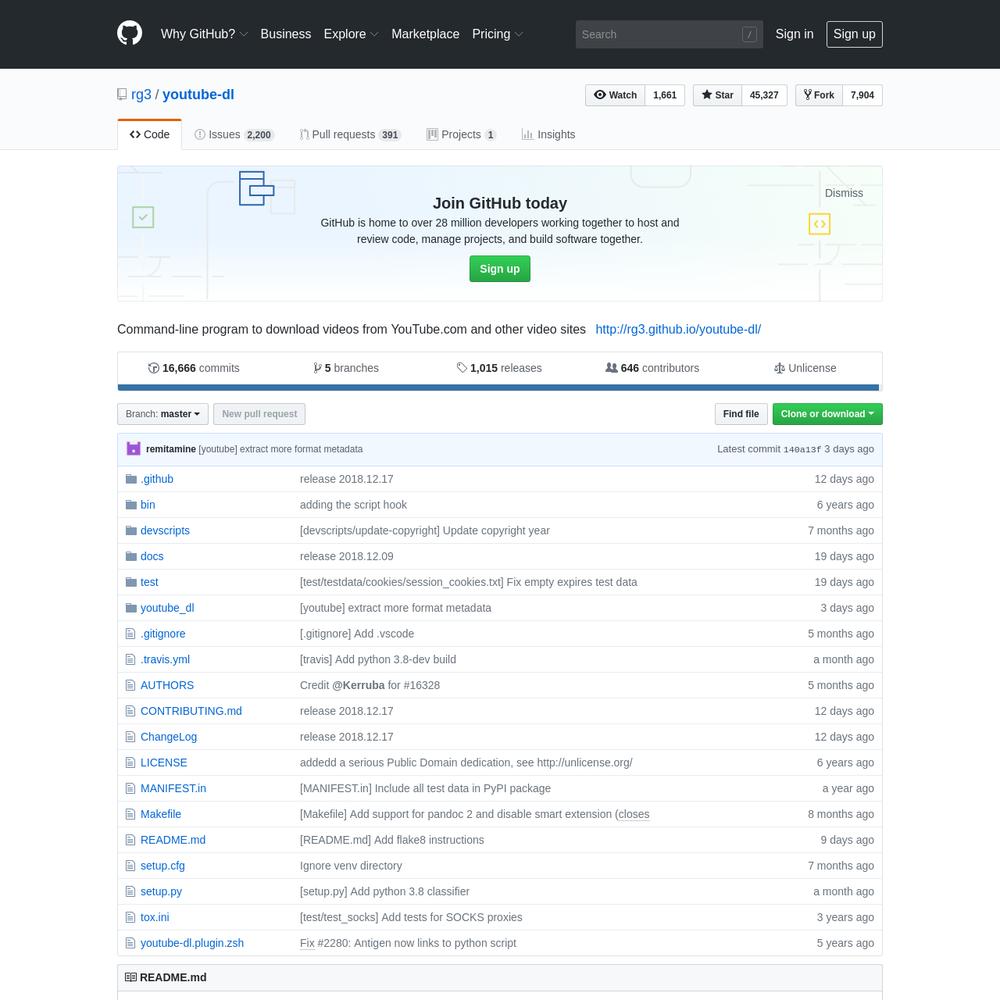Switch to the Pull requests tab
The image size is (1000, 1000).
[349, 135]
